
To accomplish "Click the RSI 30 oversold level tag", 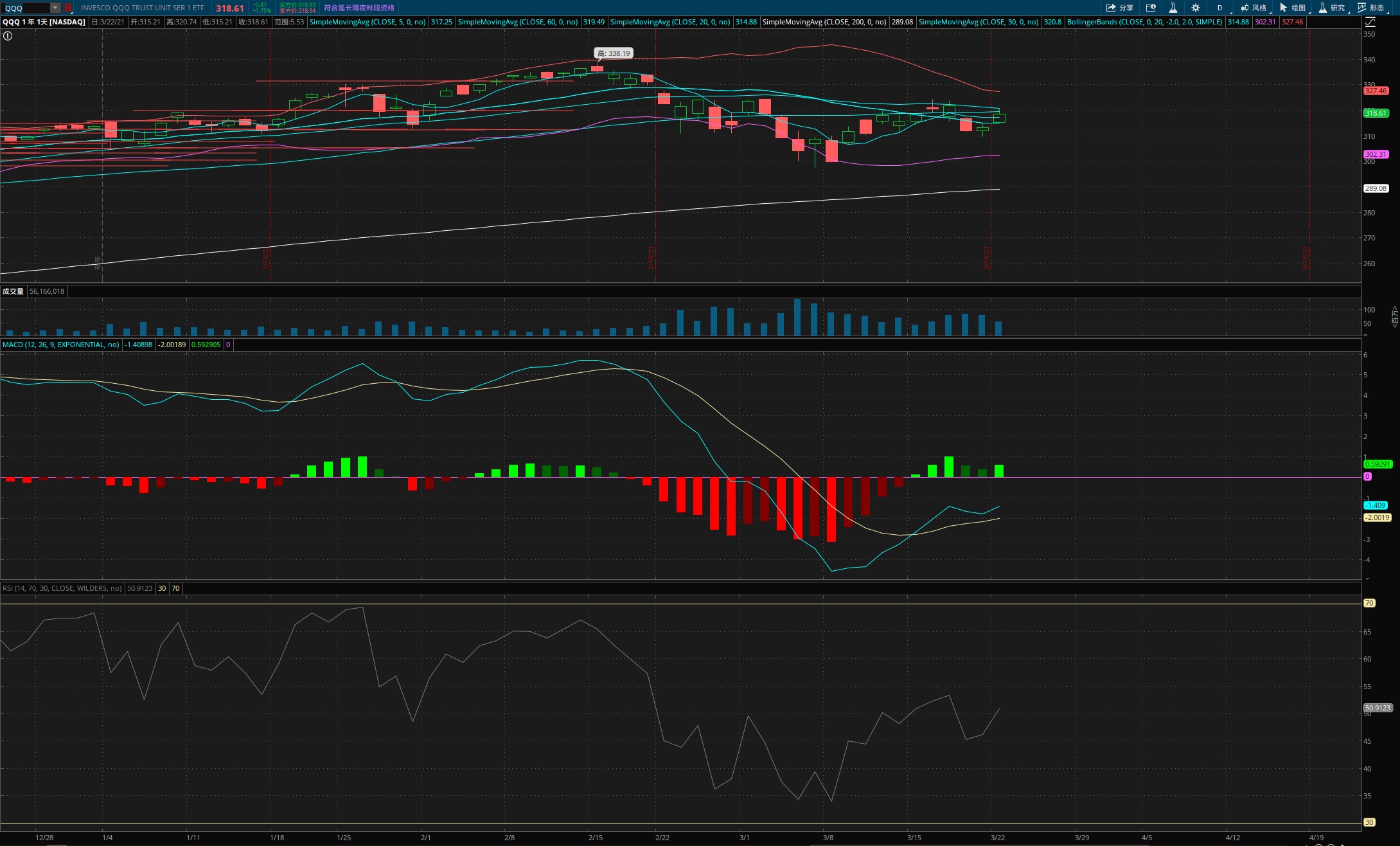I will coord(1369,822).
